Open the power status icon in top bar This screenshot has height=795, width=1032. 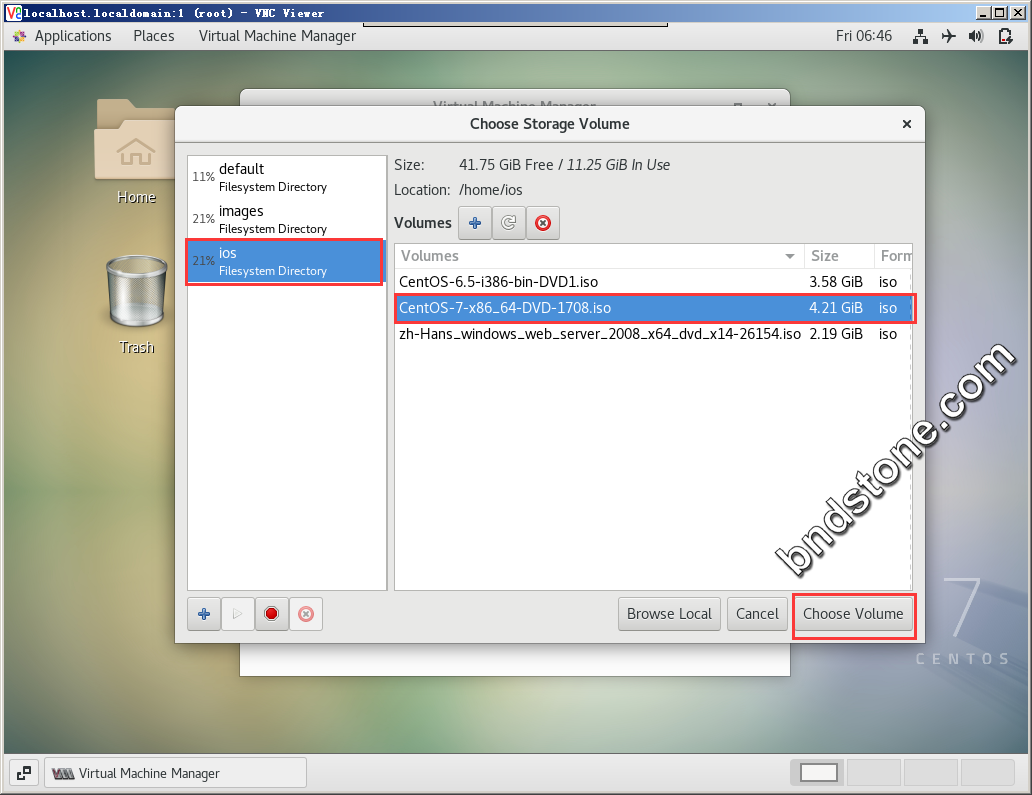point(1005,36)
